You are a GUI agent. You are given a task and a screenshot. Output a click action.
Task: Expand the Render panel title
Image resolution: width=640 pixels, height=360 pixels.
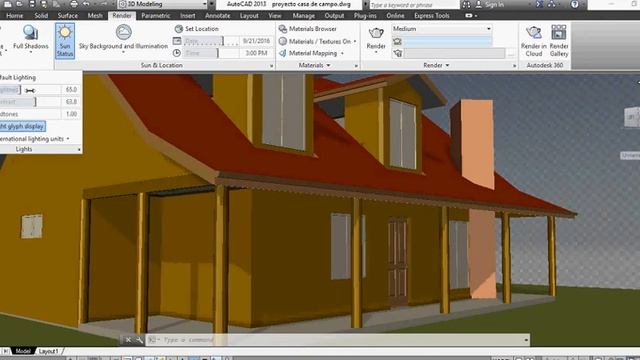tap(436, 65)
